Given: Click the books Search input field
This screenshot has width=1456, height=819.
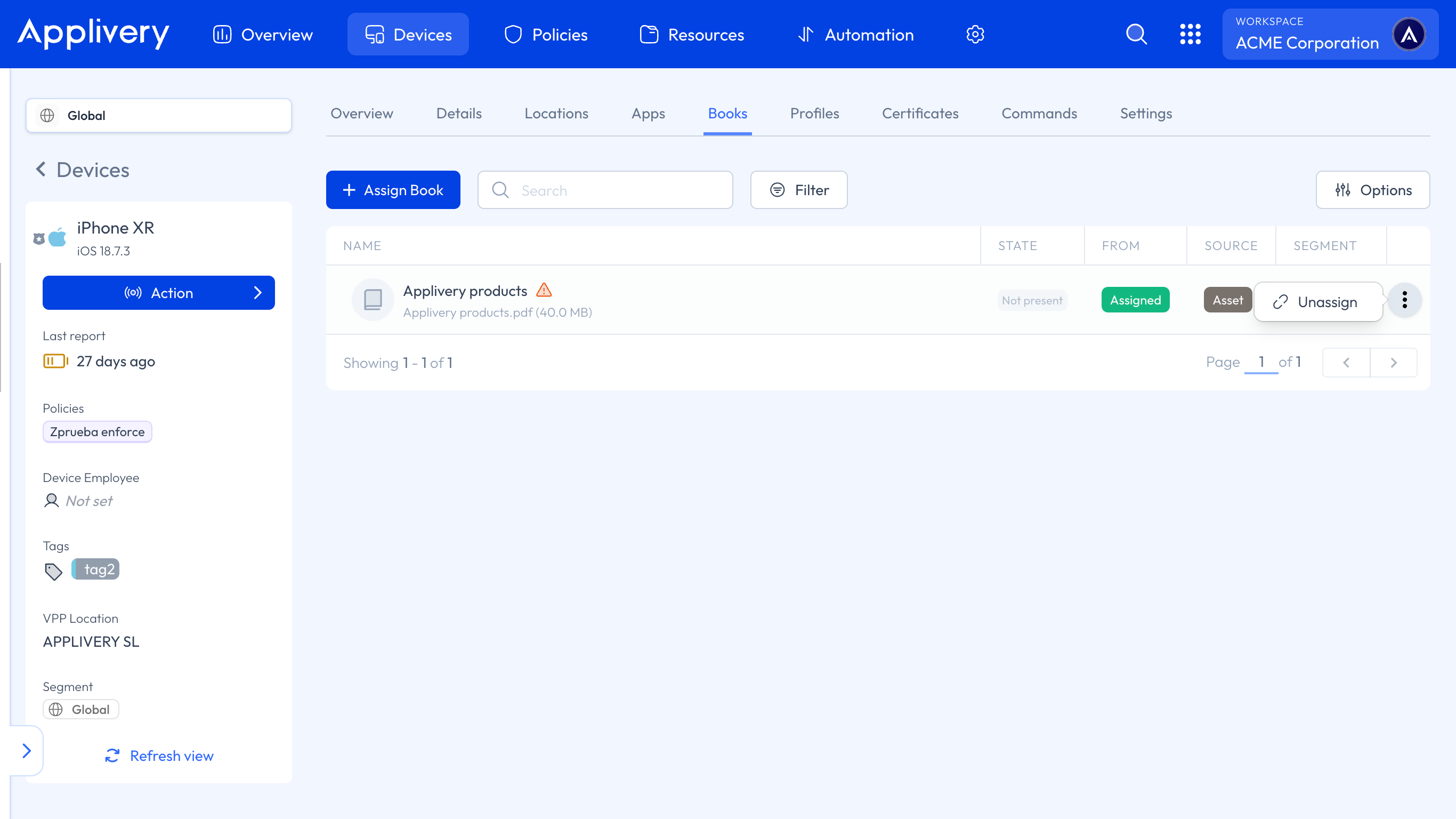Looking at the screenshot, I should 605,190.
